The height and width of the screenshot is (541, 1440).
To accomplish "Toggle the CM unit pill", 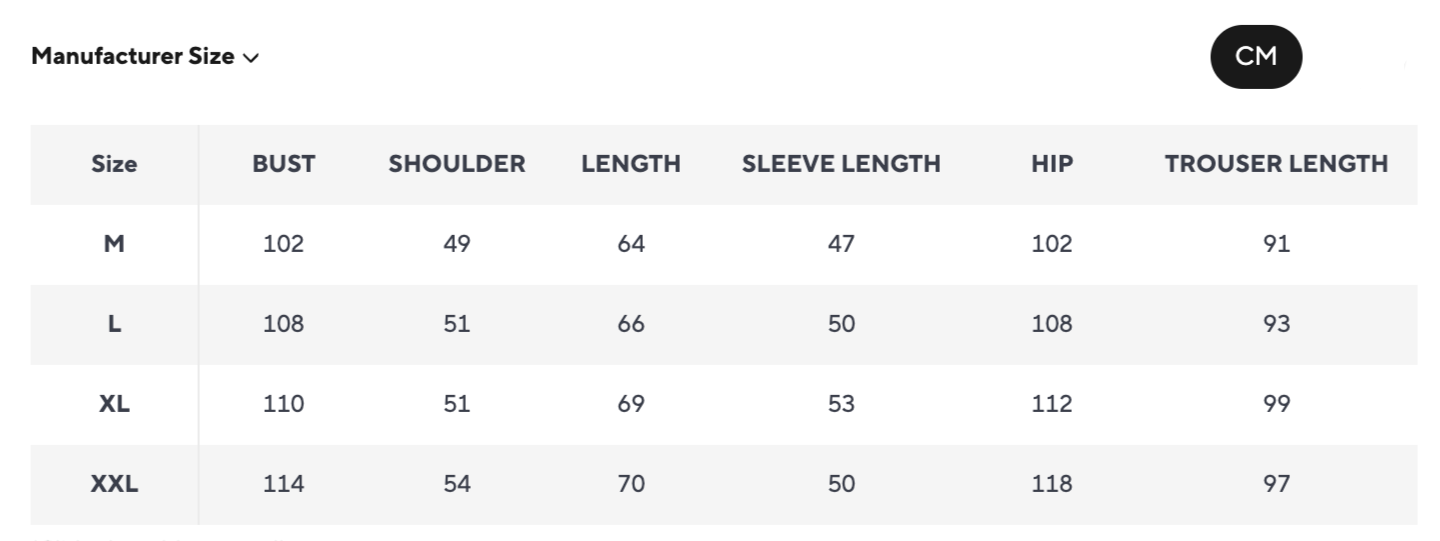I will [x=1256, y=57].
